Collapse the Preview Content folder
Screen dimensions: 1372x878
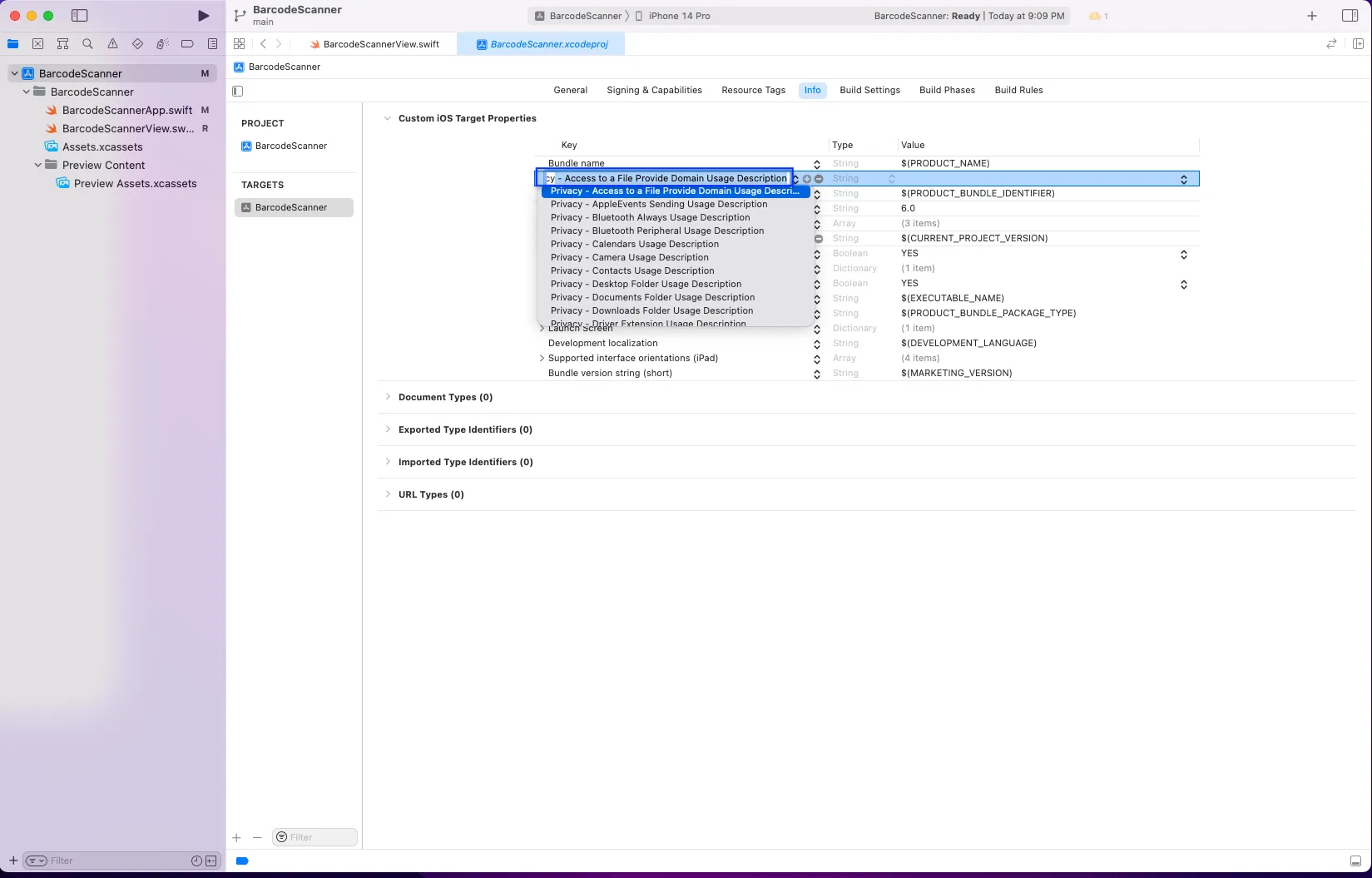[37, 165]
